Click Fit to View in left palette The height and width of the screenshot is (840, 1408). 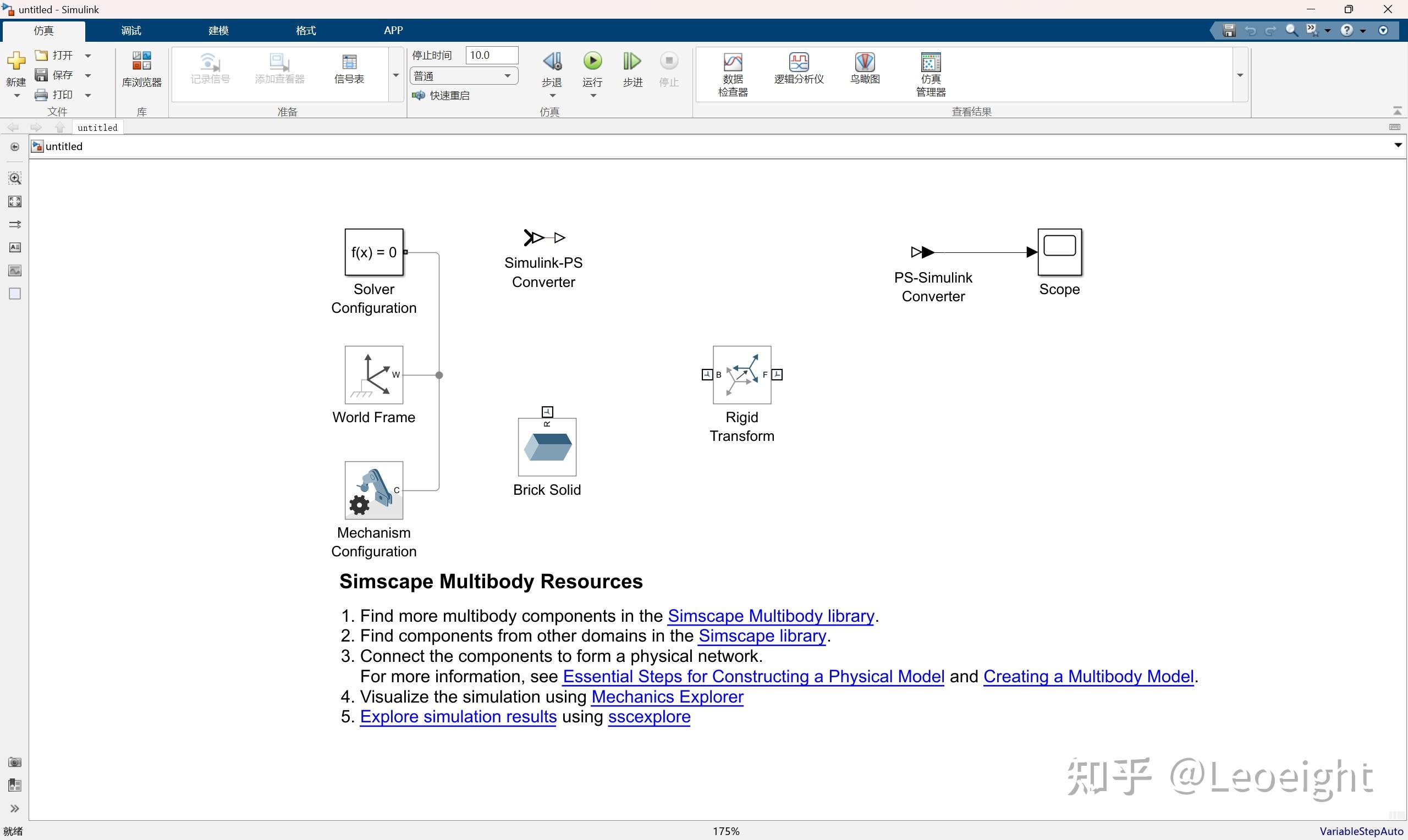[15, 202]
